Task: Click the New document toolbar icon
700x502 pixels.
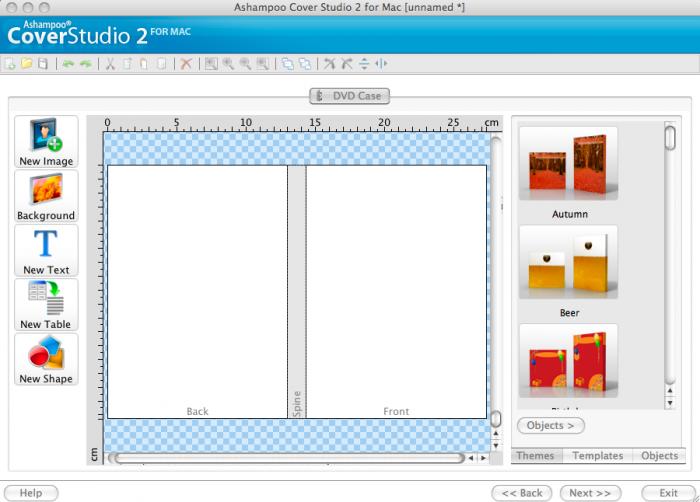Action: click(x=10, y=64)
